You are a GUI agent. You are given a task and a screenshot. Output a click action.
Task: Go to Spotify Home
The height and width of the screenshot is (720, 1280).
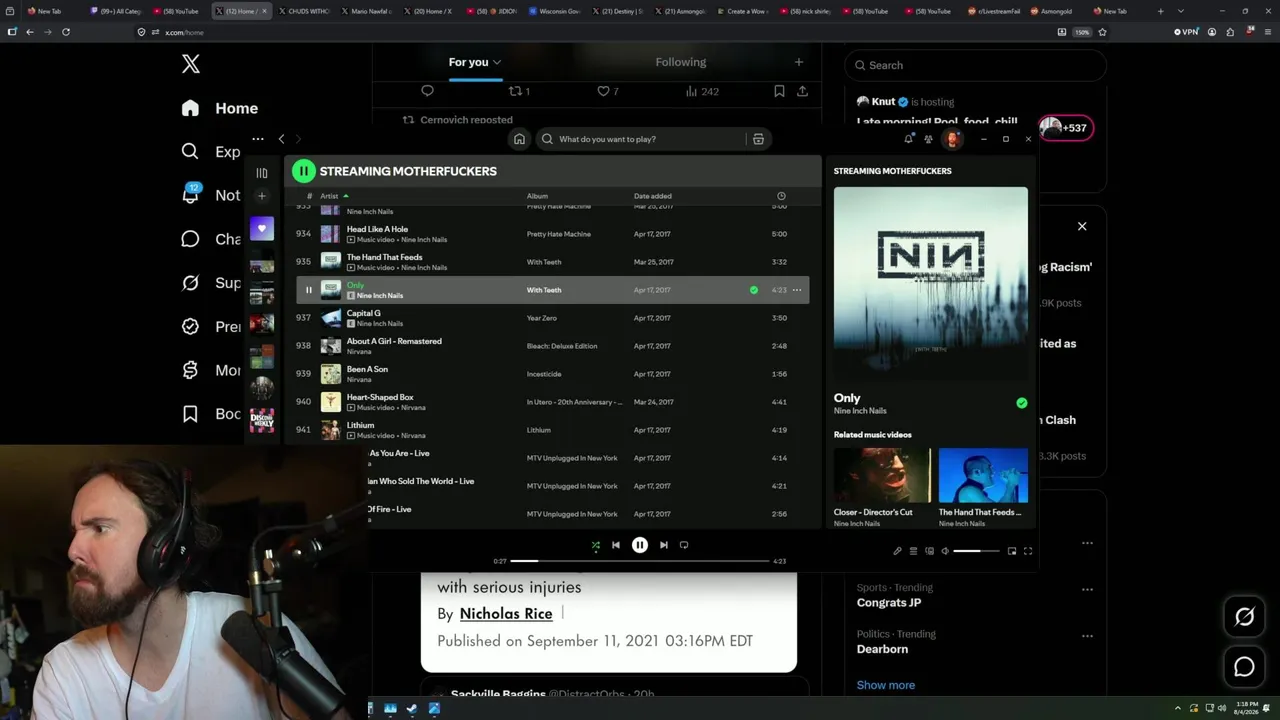pyautogui.click(x=519, y=139)
